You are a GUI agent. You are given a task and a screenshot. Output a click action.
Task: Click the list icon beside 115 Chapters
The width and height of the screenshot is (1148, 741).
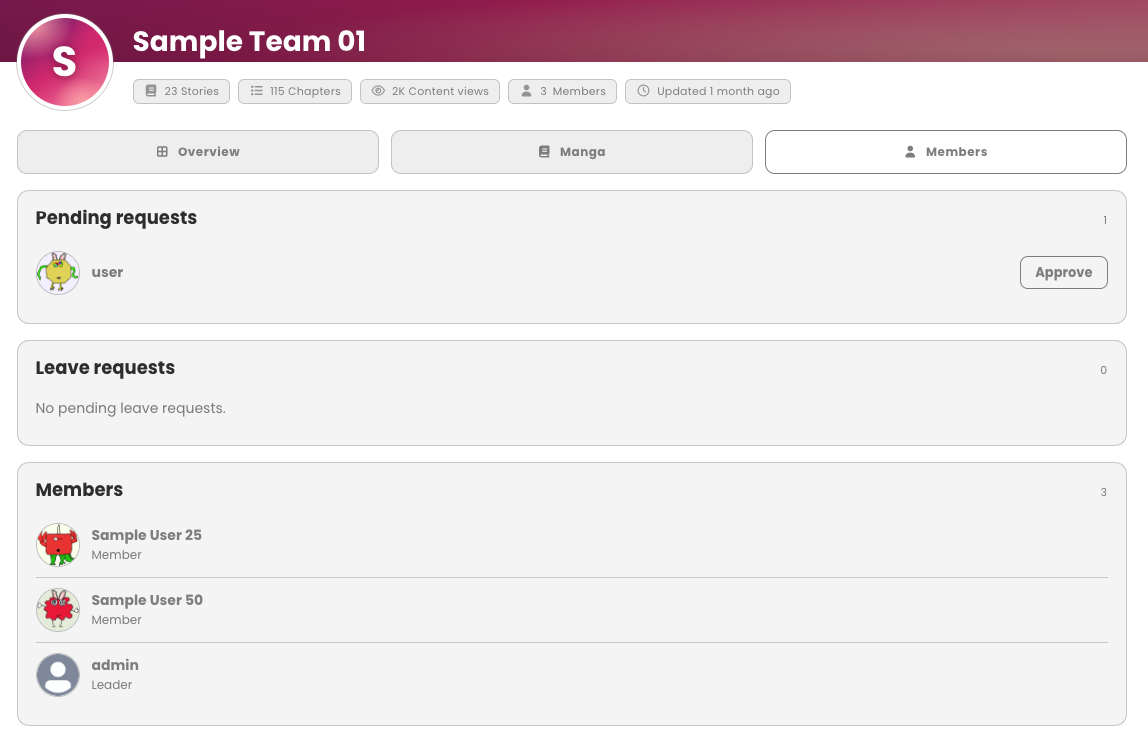click(x=256, y=91)
